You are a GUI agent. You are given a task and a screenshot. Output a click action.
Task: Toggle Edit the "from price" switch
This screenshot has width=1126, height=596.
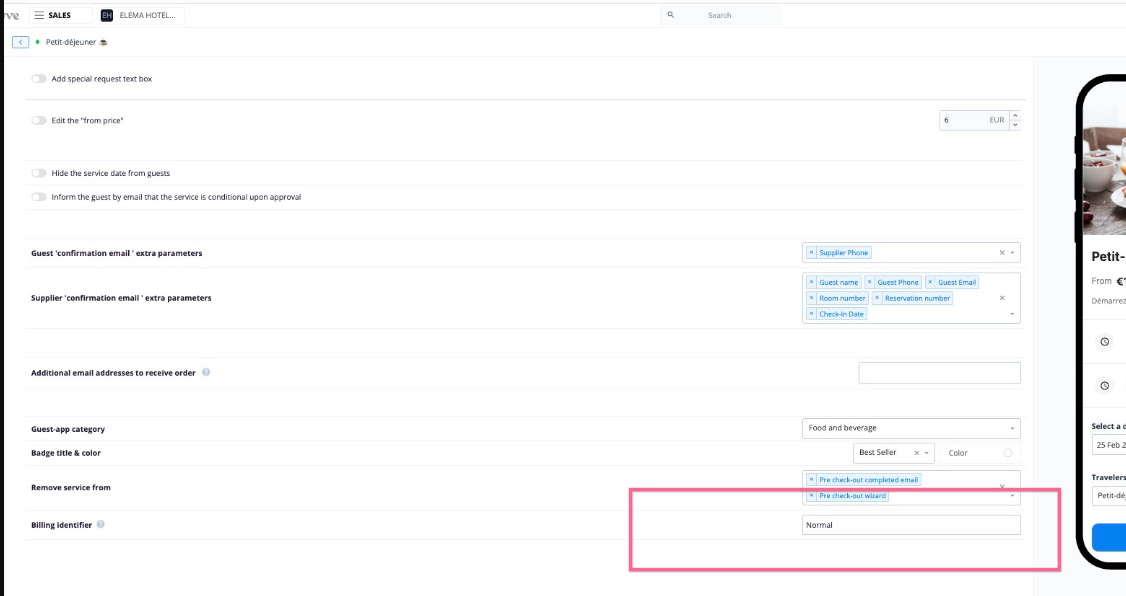pos(39,120)
